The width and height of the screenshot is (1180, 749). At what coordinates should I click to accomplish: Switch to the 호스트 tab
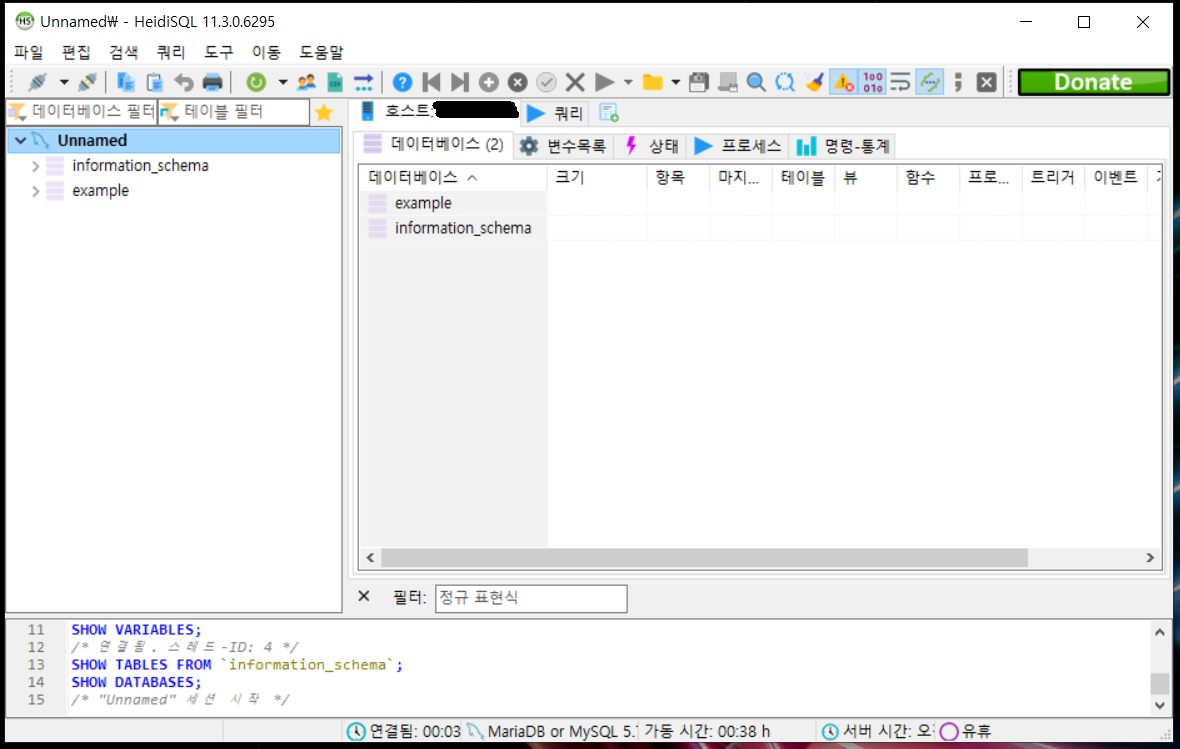pos(438,112)
